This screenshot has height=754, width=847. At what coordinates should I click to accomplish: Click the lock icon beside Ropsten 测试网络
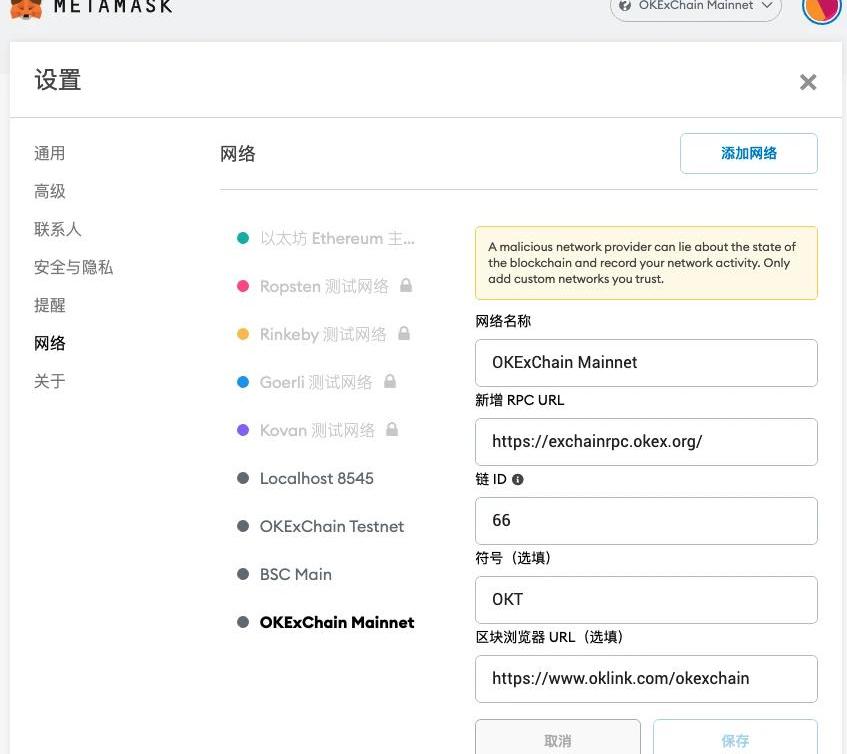406,285
